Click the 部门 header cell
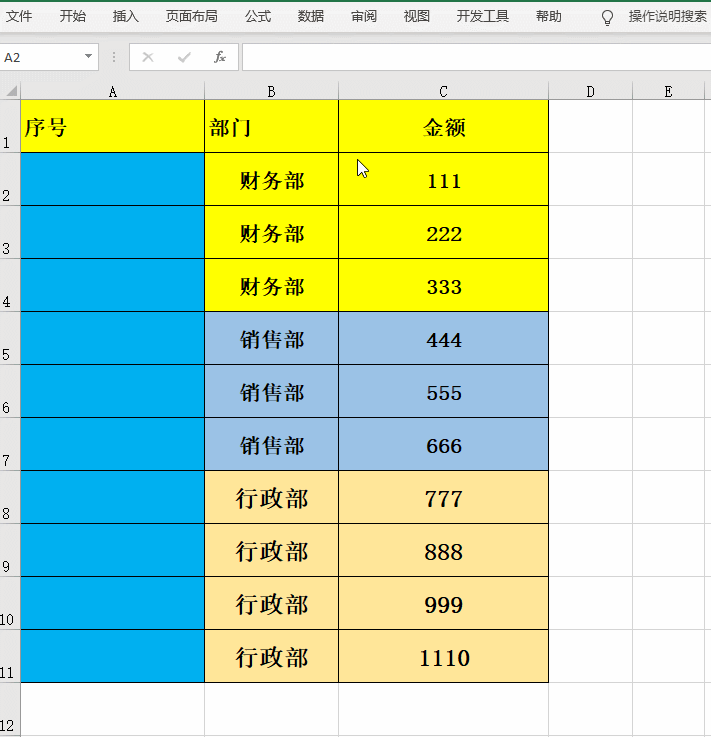 point(272,126)
